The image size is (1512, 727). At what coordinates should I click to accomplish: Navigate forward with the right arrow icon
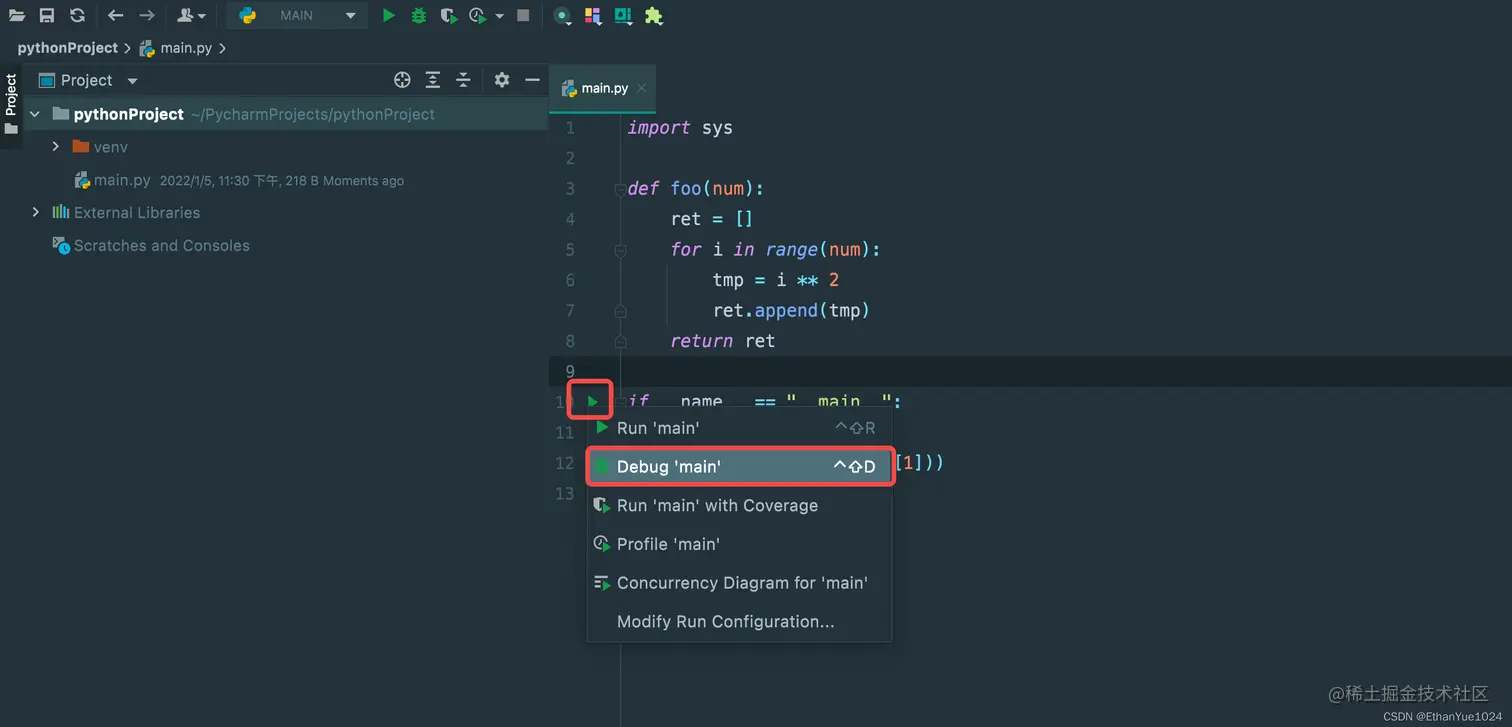tap(147, 16)
